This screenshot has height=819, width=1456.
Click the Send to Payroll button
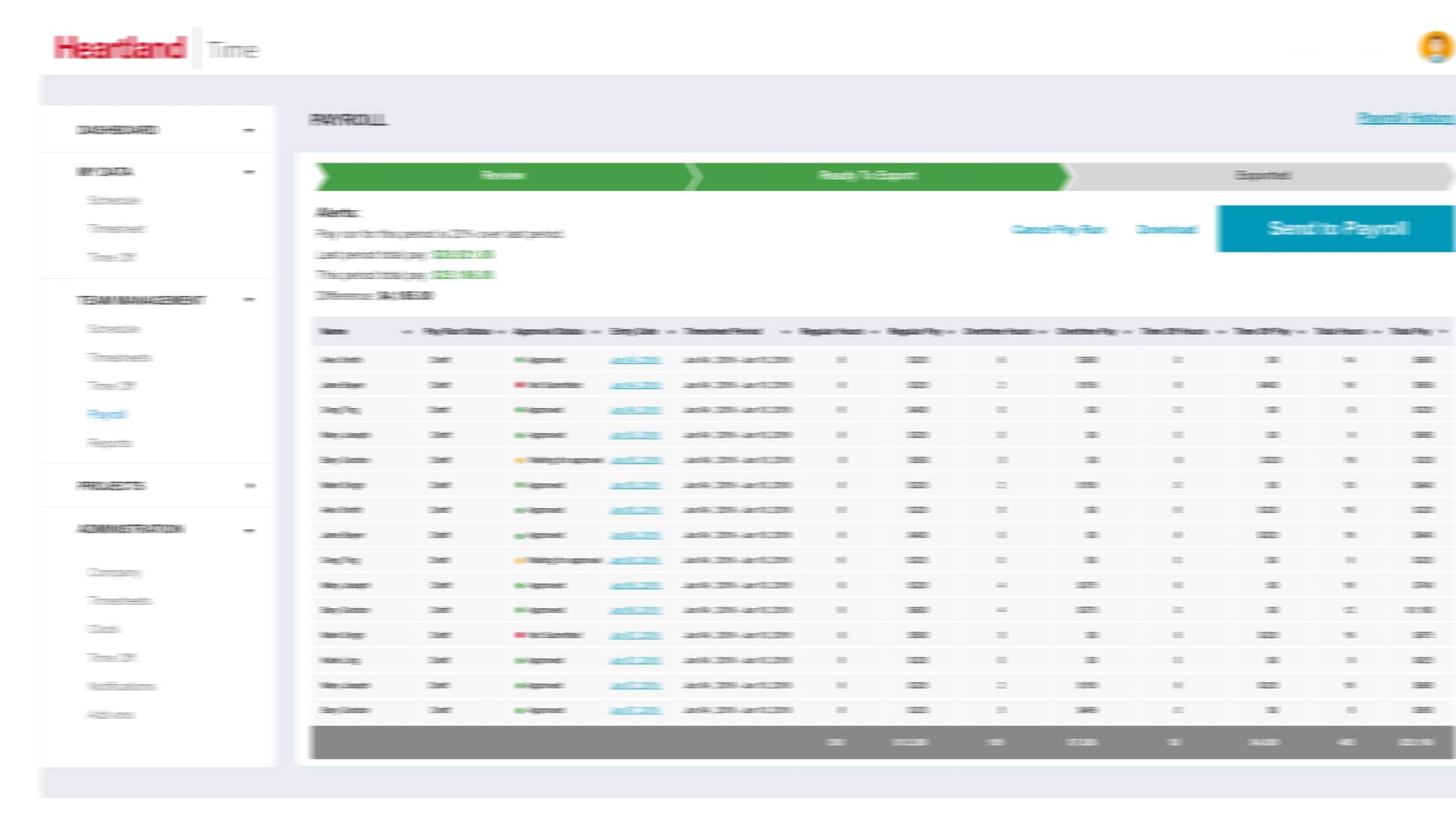(x=1336, y=228)
